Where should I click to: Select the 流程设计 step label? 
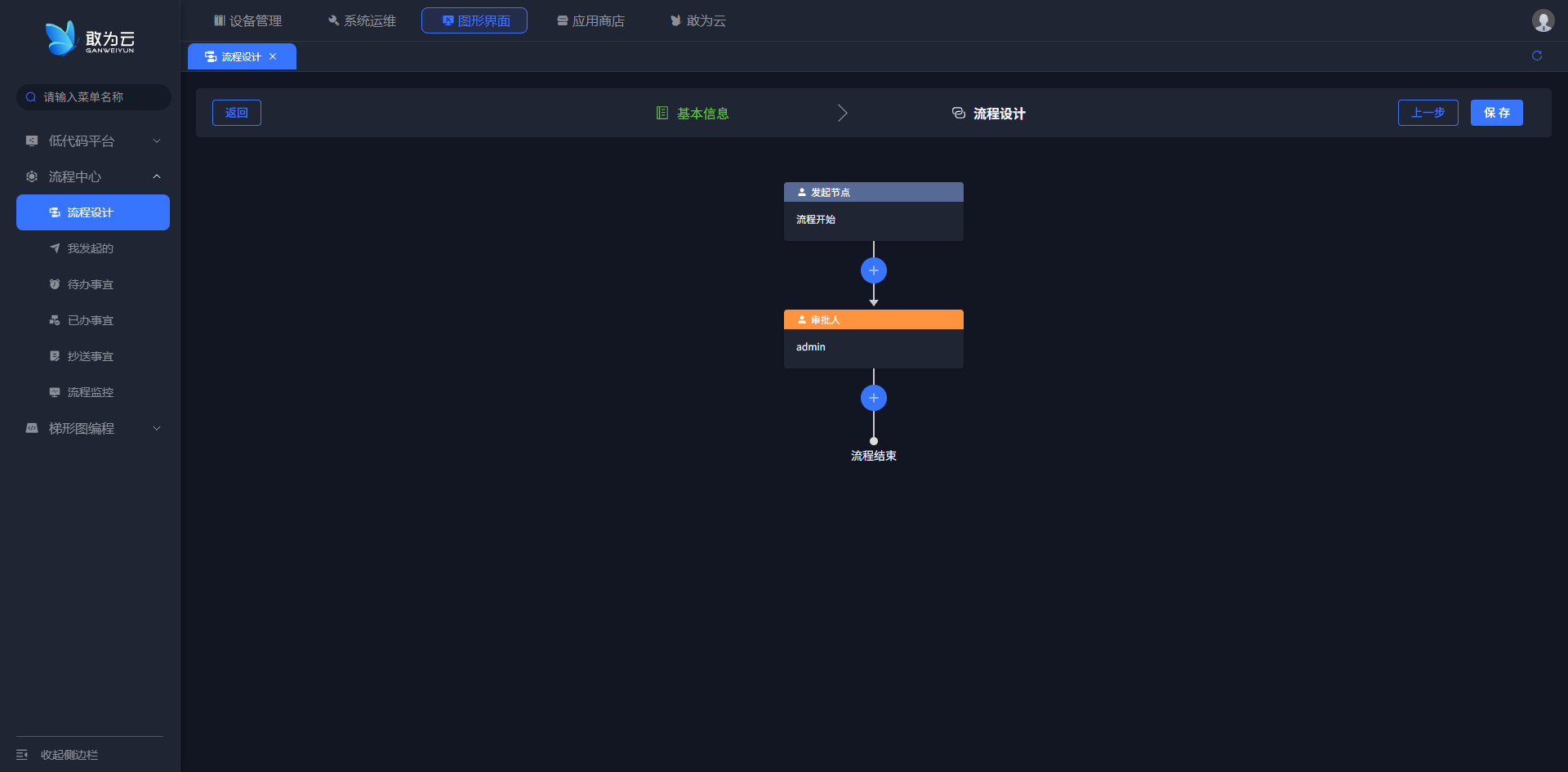(x=1000, y=114)
